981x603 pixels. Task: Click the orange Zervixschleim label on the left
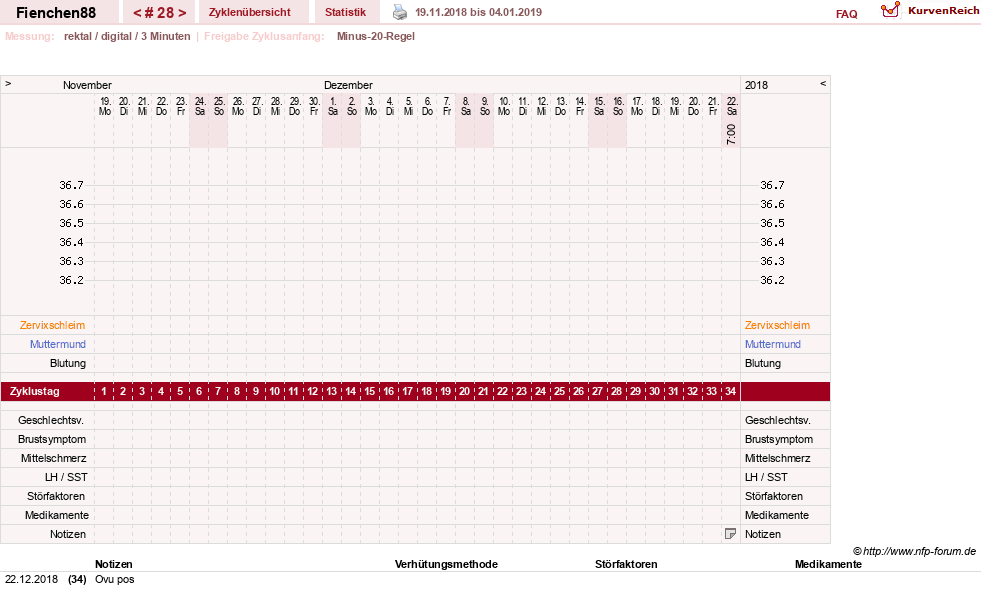pos(52,325)
